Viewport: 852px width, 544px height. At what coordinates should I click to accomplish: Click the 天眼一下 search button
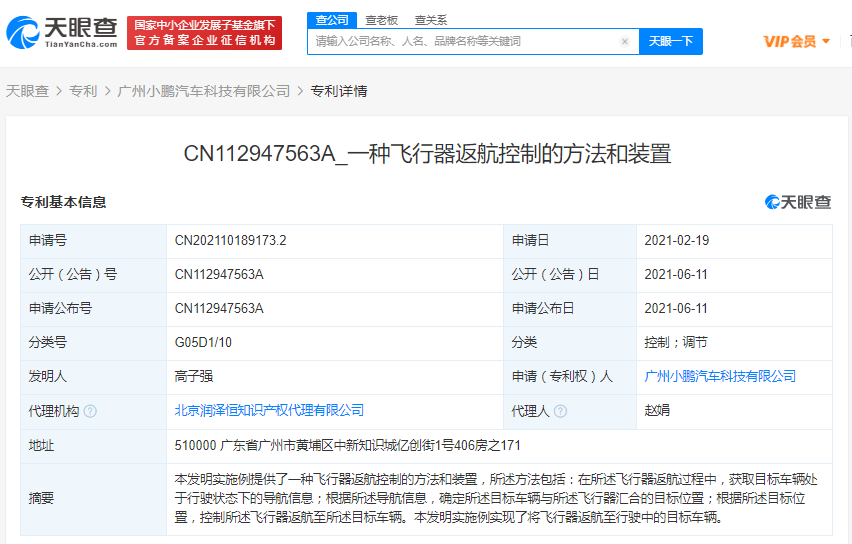coord(671,41)
